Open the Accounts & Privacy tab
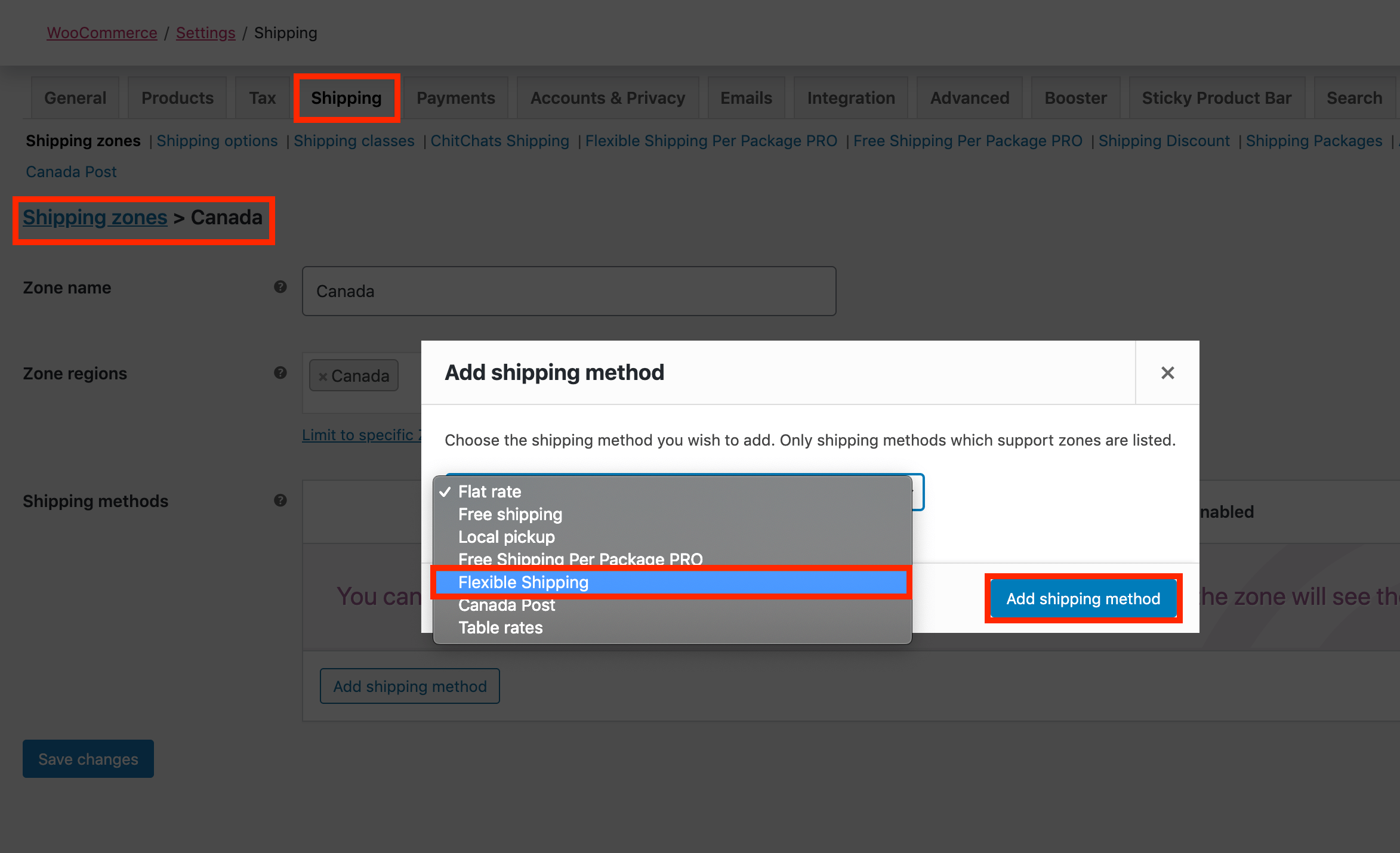The width and height of the screenshot is (1400, 853). 608,98
